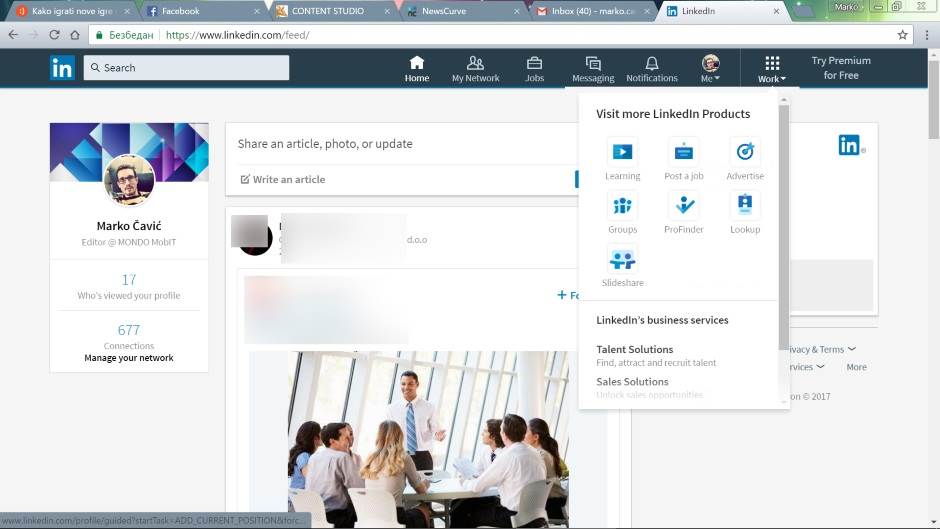940x529 pixels.
Task: Click the LinkedIn logo in right sidebar
Action: [x=851, y=145]
